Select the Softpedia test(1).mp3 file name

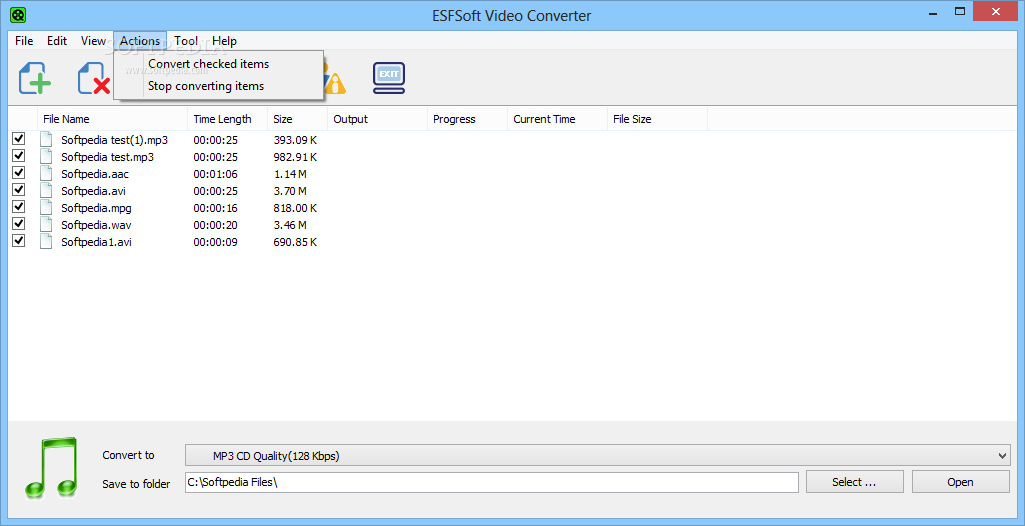pos(114,140)
